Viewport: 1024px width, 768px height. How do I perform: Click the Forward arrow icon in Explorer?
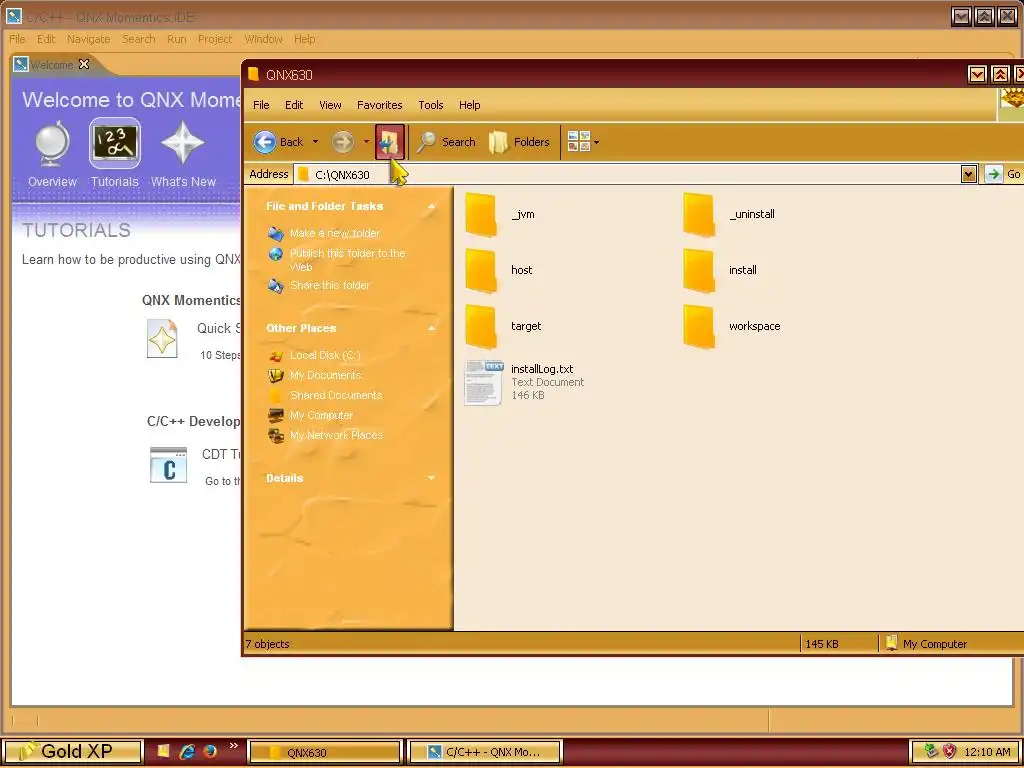point(343,142)
